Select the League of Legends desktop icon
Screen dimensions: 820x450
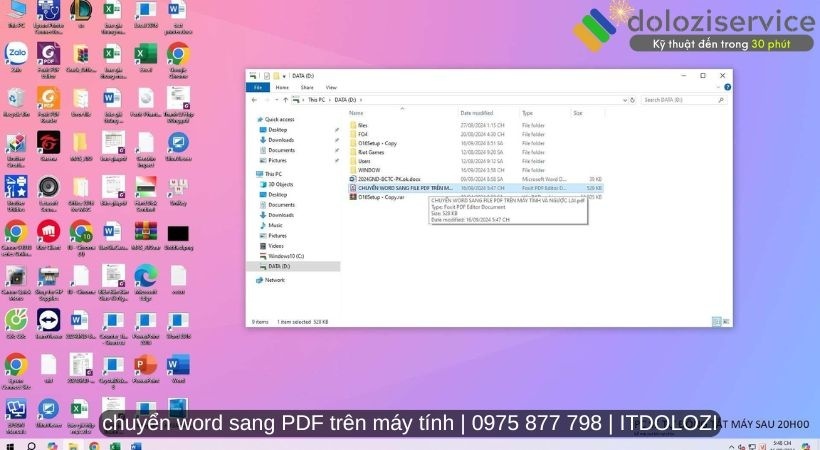click(81, 13)
